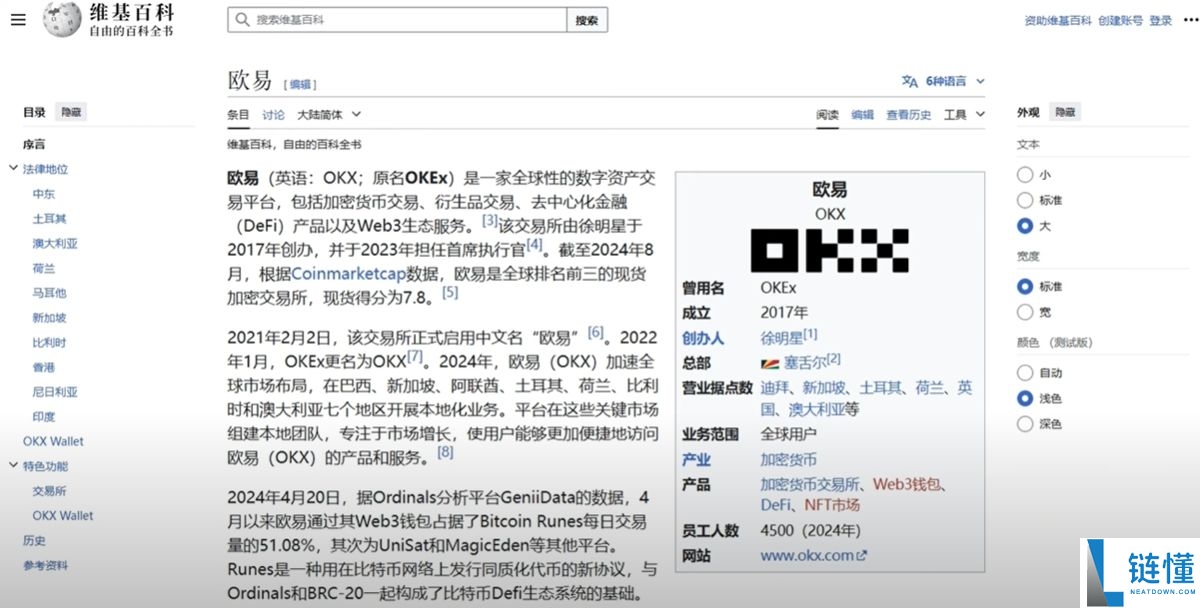Select the standard text size option
Image resolution: width=1200 pixels, height=608 pixels.
(x=1024, y=200)
